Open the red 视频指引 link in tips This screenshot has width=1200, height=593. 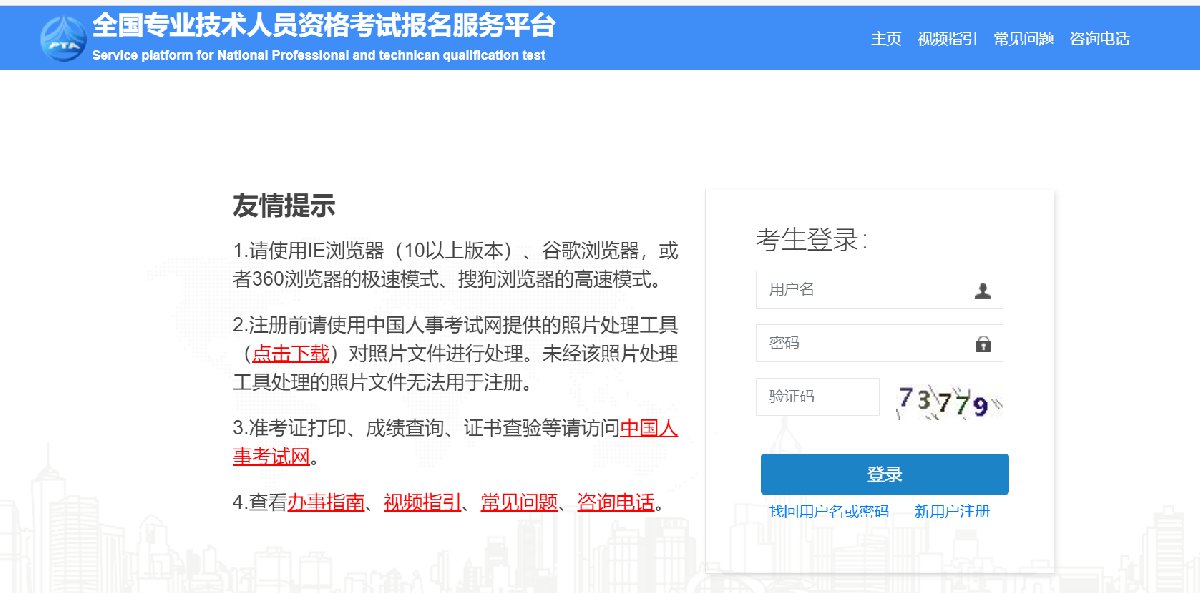click(x=422, y=502)
